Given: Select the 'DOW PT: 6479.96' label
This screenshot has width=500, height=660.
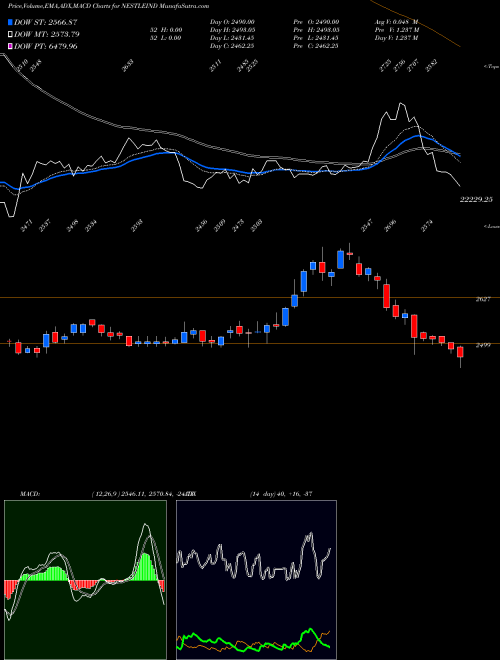Looking at the screenshot, I should (46, 47).
